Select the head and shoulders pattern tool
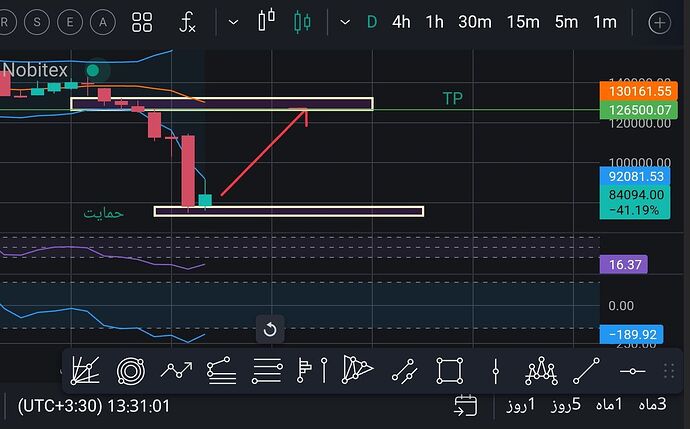 coord(541,371)
